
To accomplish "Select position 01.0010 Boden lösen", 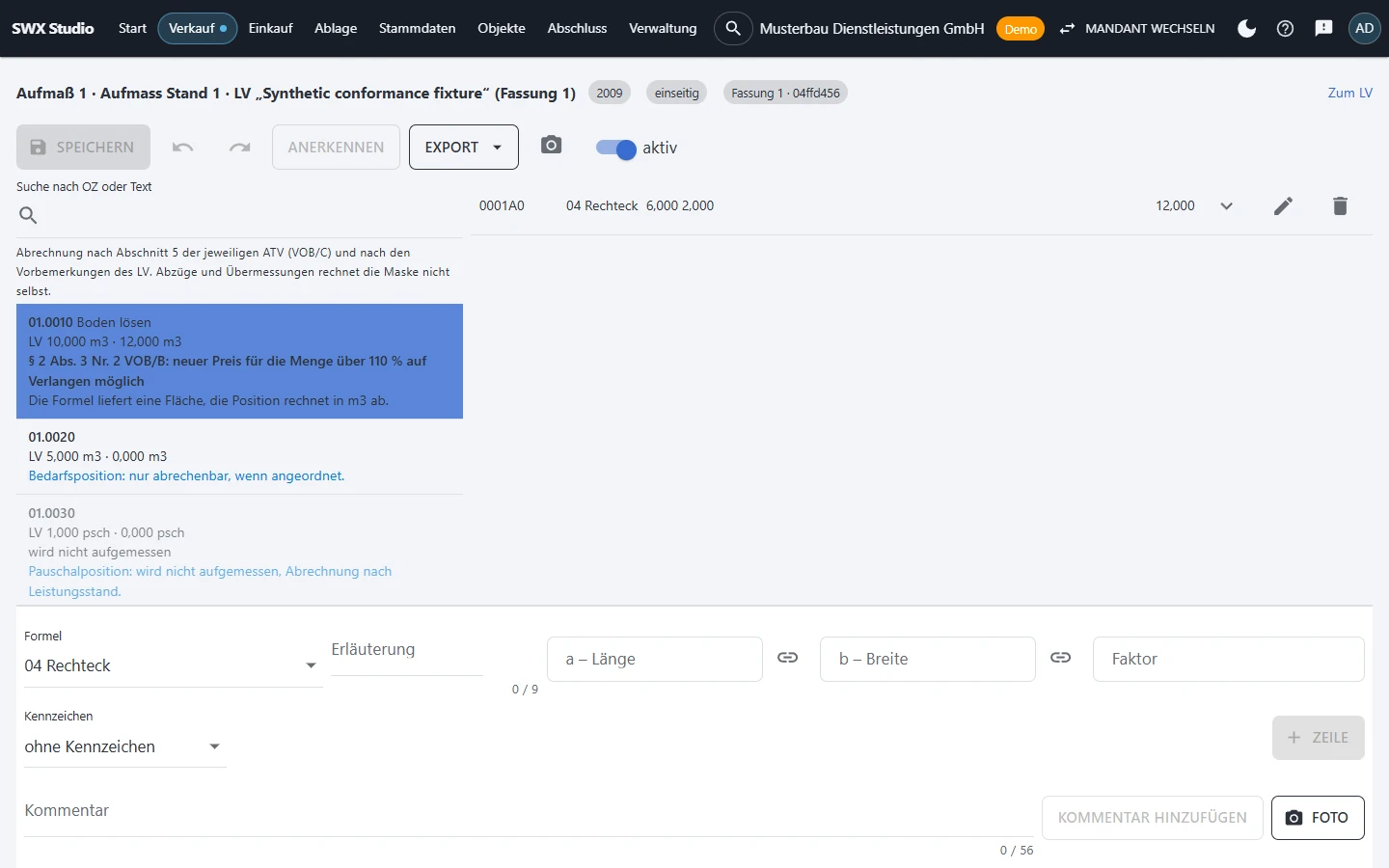I will [239, 361].
